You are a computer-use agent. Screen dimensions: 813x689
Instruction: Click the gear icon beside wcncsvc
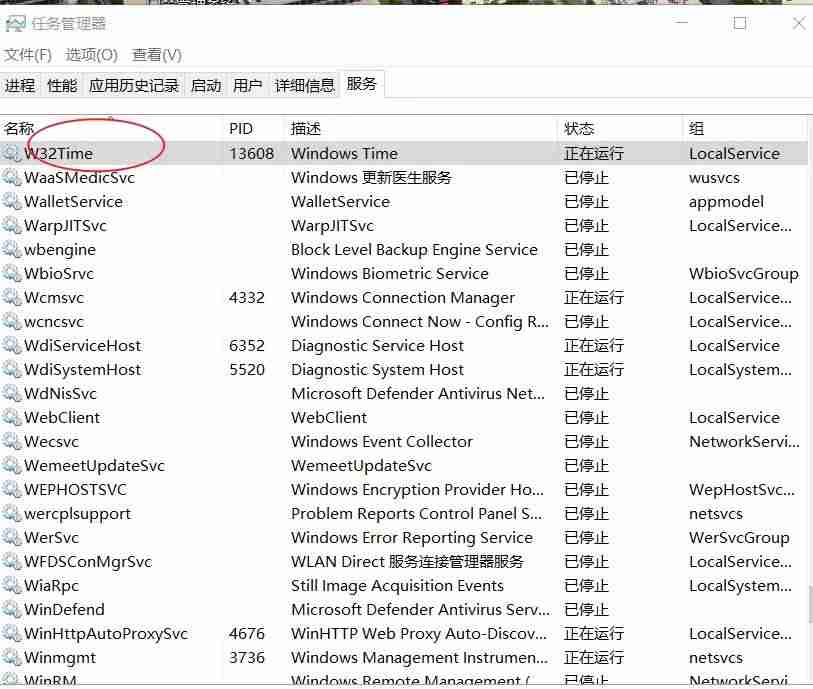coord(11,321)
